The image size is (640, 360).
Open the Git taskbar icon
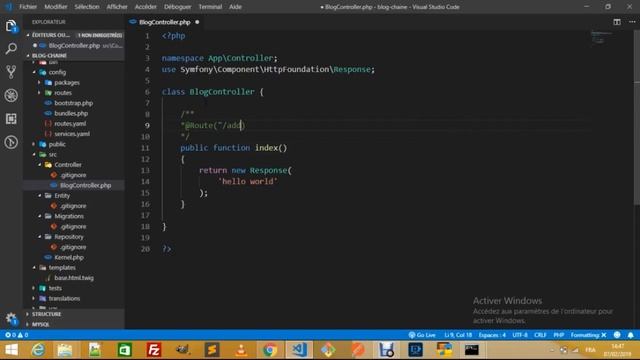(328, 350)
